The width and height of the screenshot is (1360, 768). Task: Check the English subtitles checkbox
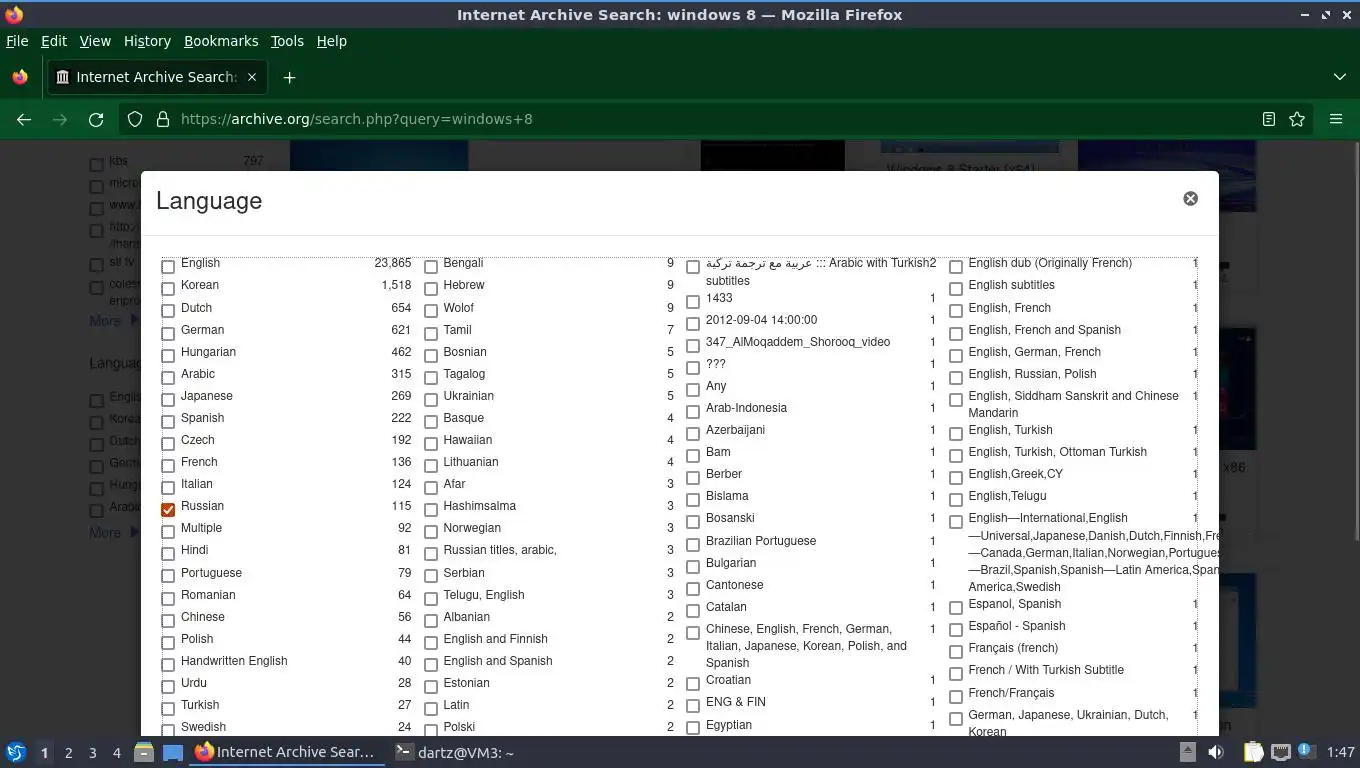pyautogui.click(x=956, y=289)
